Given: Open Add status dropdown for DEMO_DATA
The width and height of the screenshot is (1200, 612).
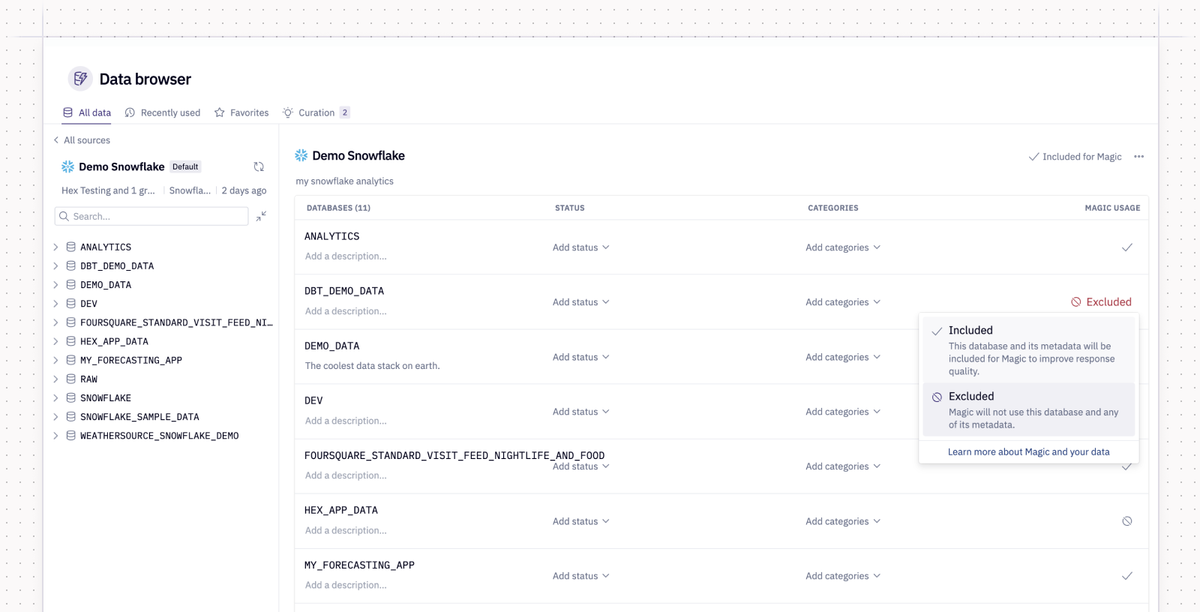Looking at the screenshot, I should (581, 357).
